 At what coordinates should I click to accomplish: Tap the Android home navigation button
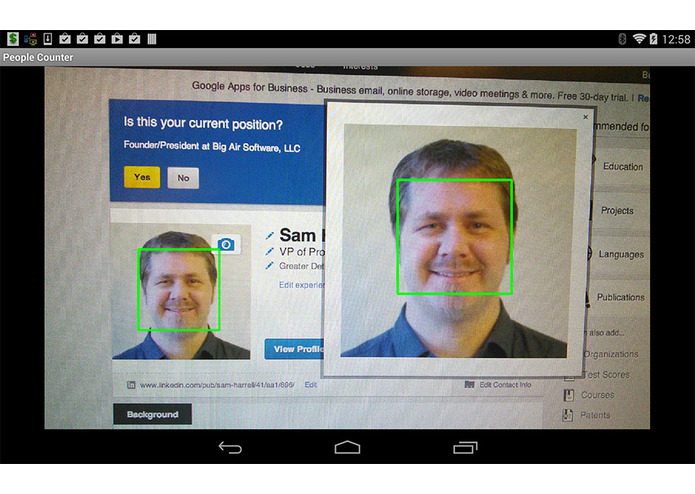(348, 447)
